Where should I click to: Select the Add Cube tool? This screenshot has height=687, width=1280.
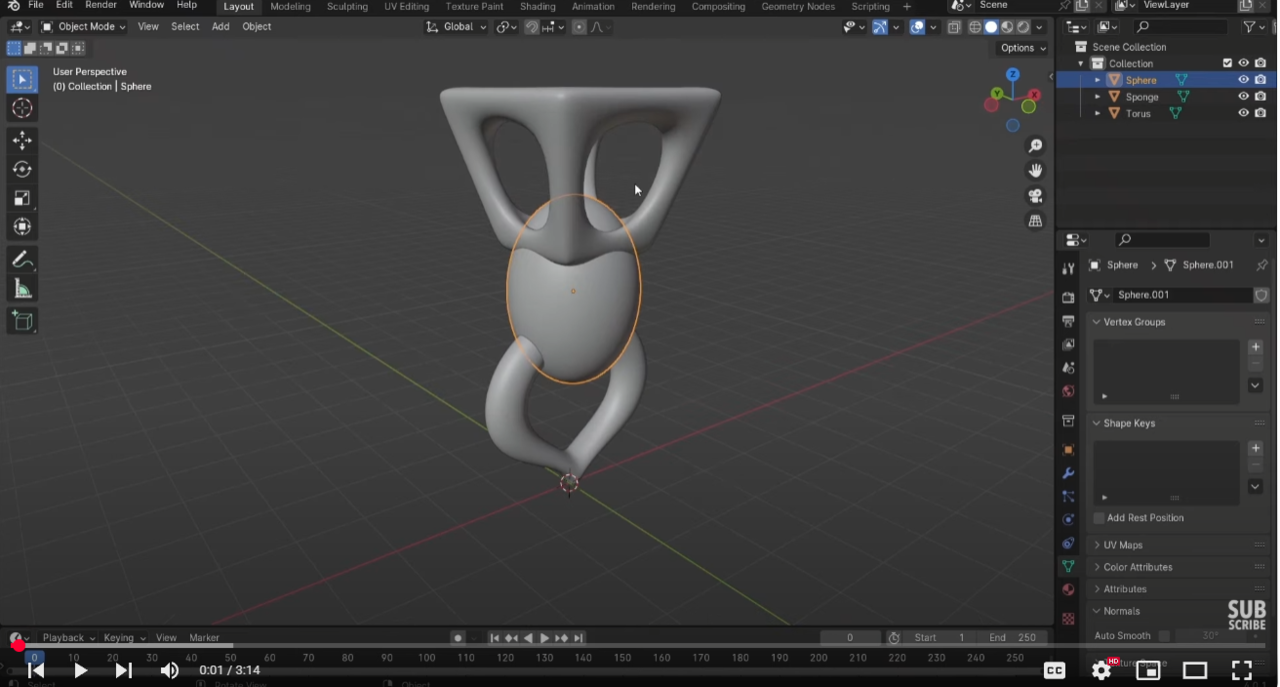point(22,321)
